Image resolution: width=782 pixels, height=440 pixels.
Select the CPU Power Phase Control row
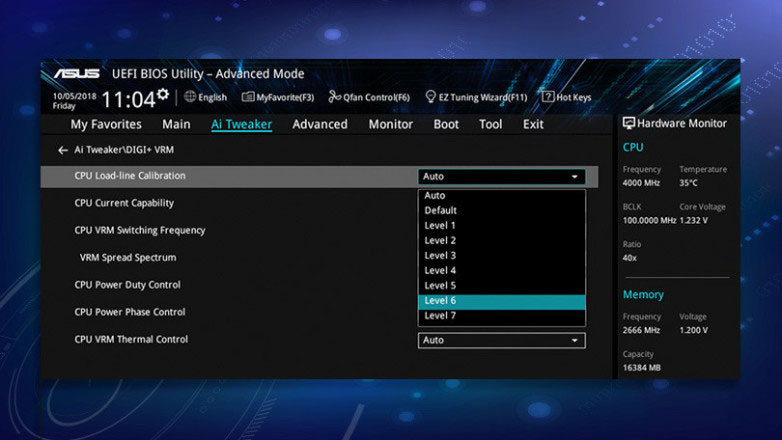[x=129, y=312]
